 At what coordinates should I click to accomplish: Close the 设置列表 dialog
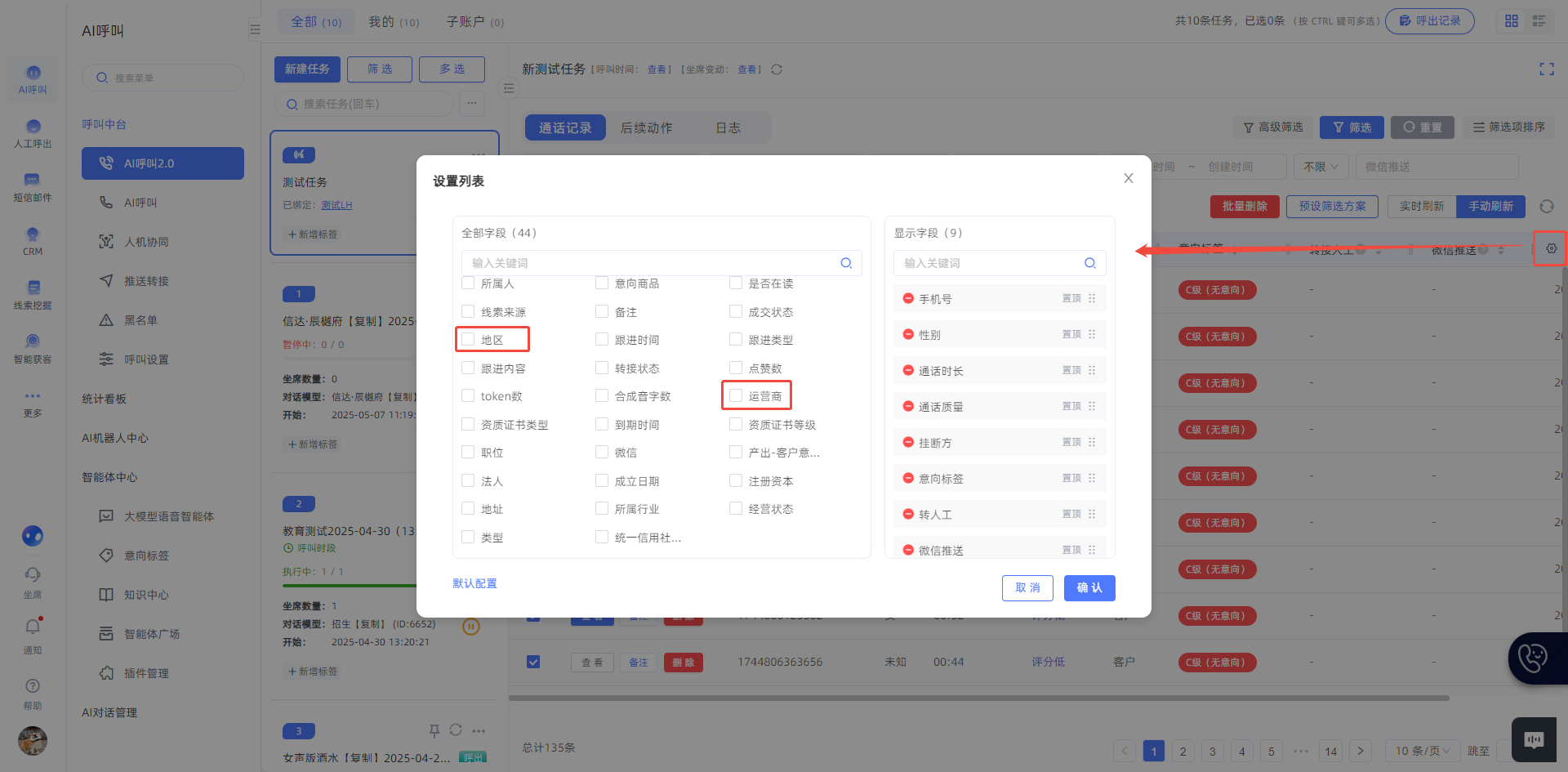click(1129, 178)
